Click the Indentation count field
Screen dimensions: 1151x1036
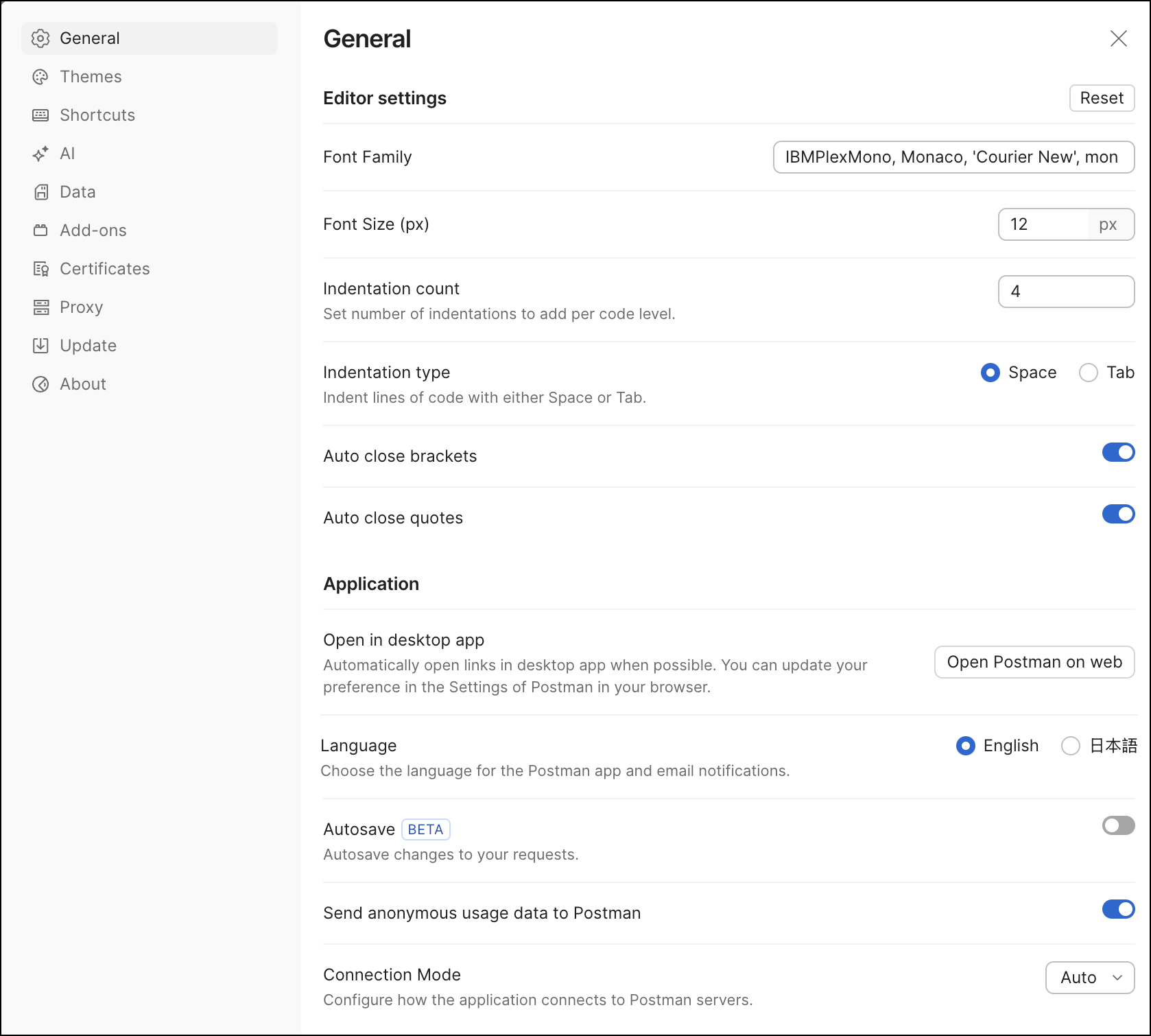click(1065, 292)
